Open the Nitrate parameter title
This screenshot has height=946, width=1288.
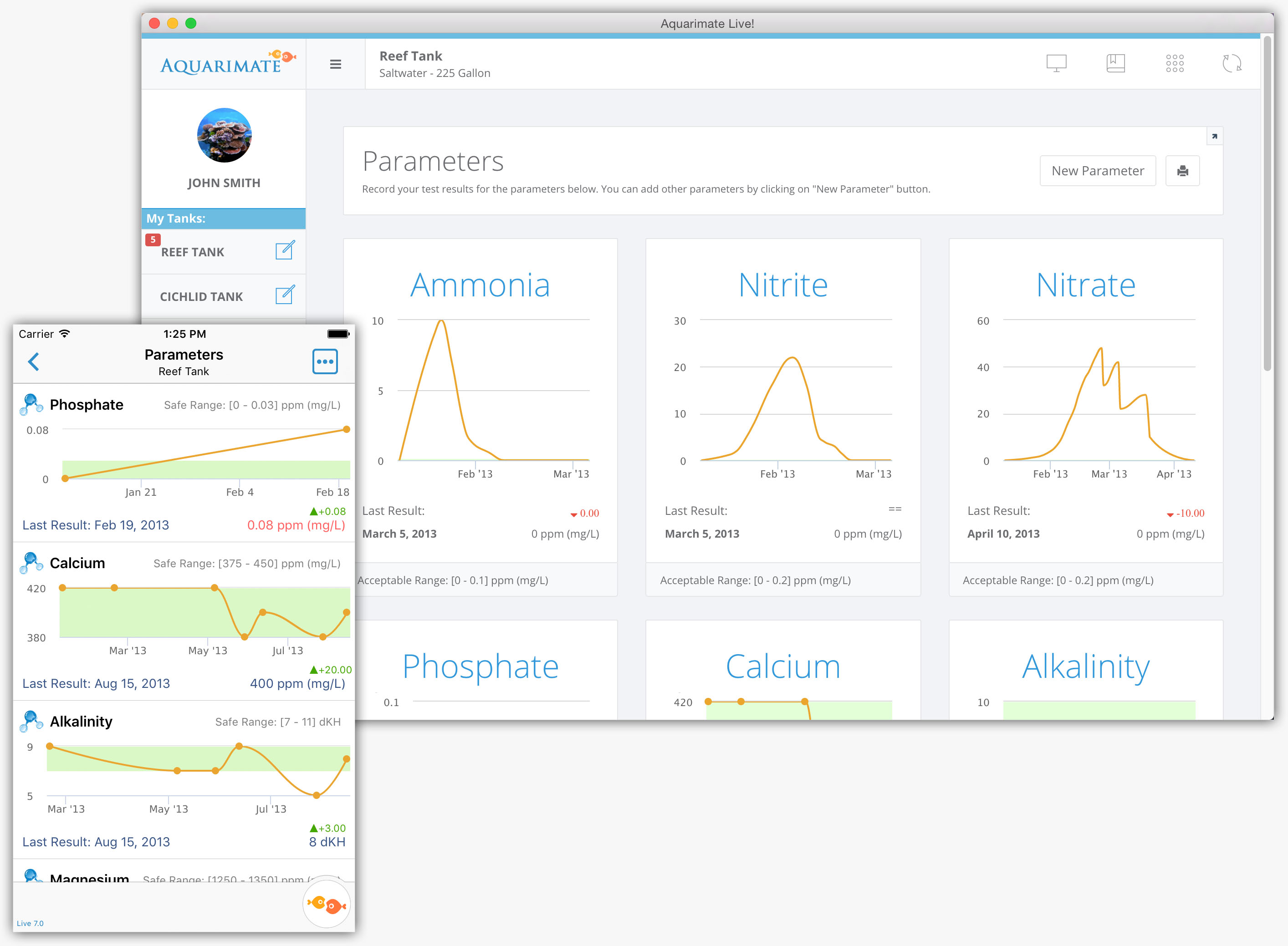point(1086,285)
